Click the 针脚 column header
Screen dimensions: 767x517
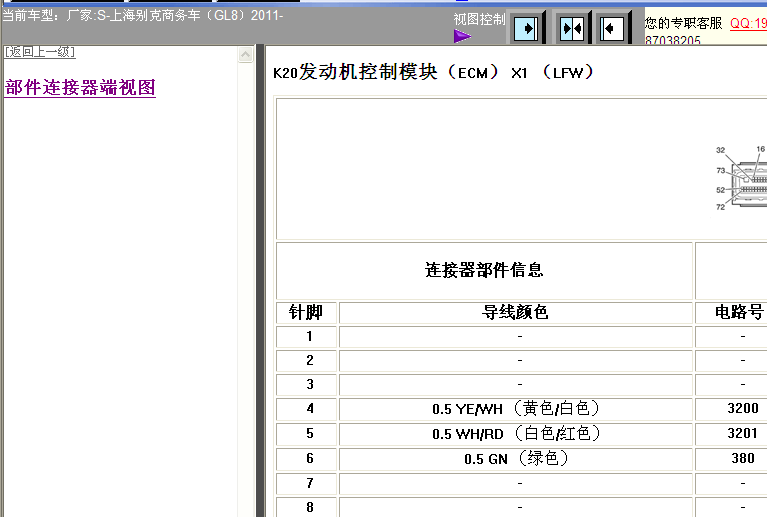tap(306, 312)
